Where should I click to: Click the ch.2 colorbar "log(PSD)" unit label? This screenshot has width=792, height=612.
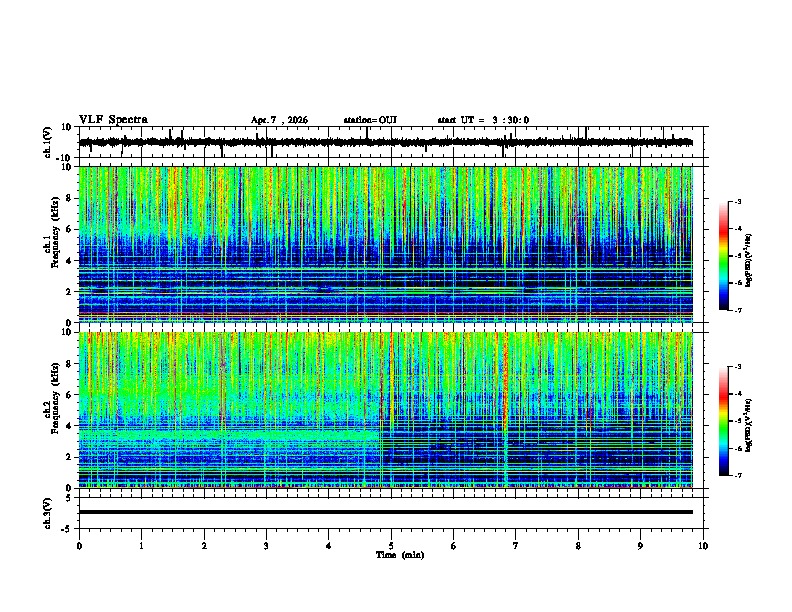point(749,425)
